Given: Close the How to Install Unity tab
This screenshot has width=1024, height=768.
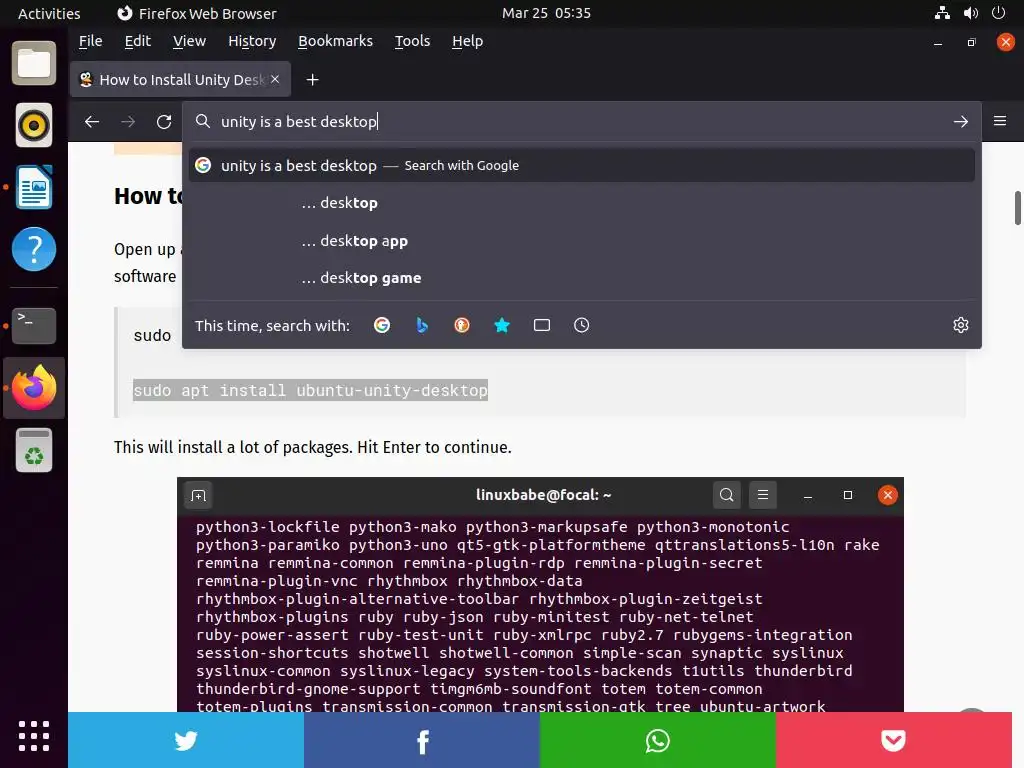Looking at the screenshot, I should pos(275,79).
